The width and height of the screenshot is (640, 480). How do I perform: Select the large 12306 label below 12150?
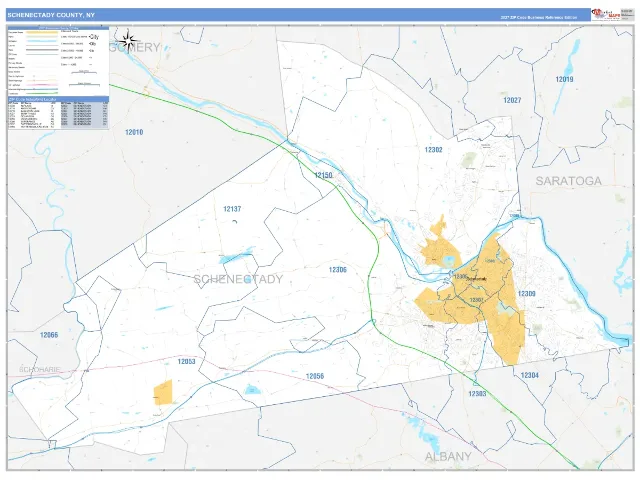click(338, 270)
